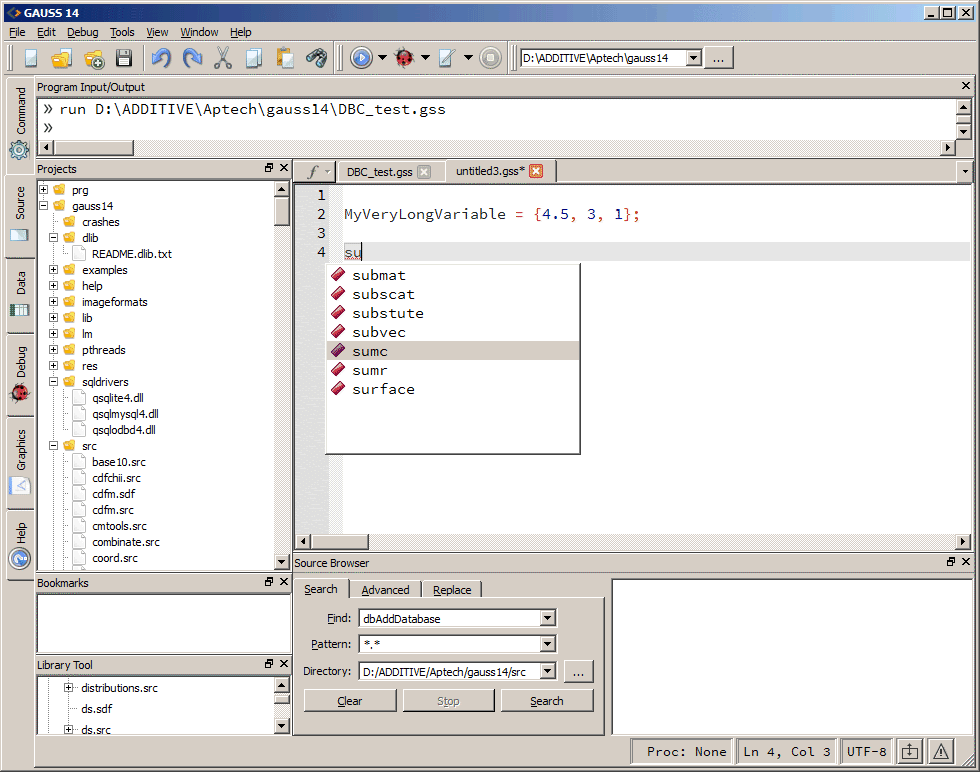
Task: Click the Search button
Action: [x=547, y=701]
